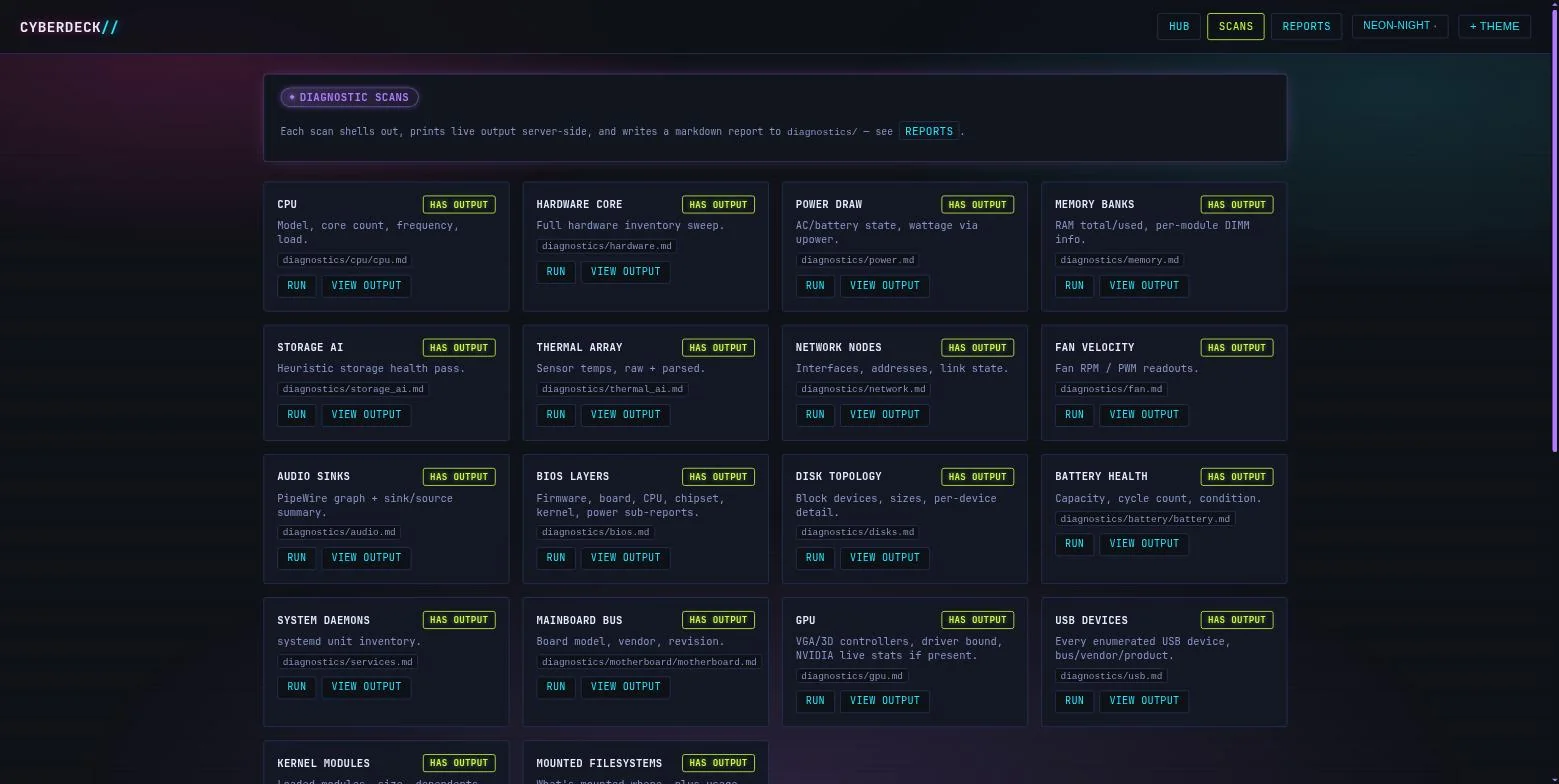
Task: Run the Audio Sinks scan
Action: (x=296, y=557)
